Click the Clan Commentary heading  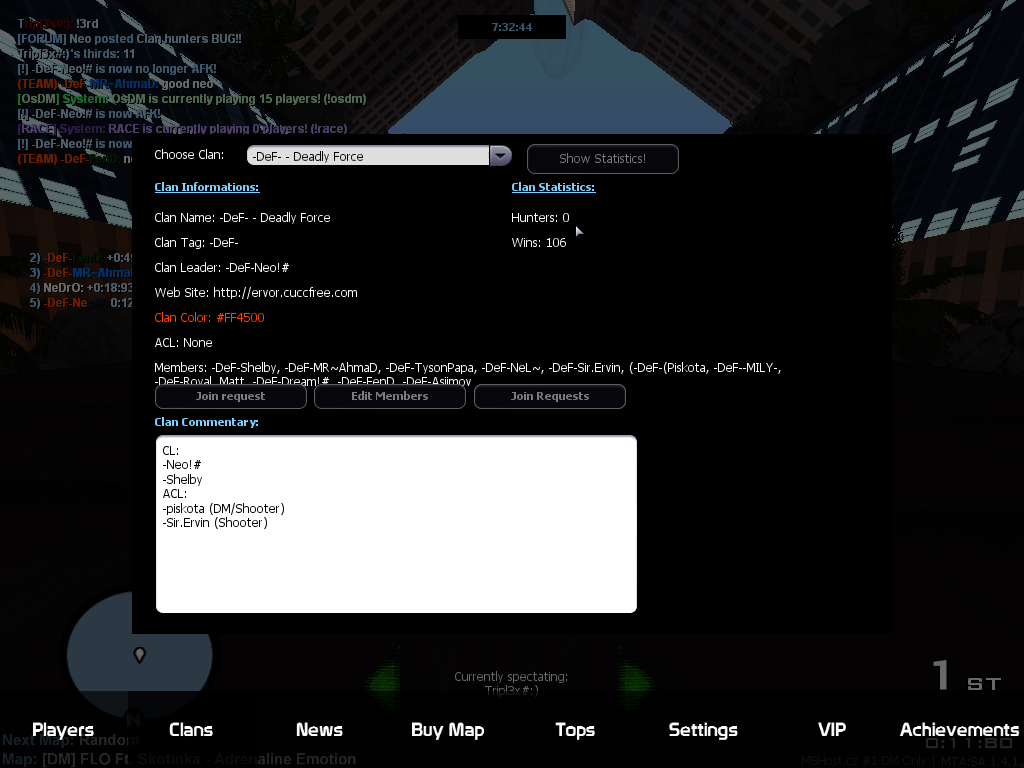pos(206,423)
